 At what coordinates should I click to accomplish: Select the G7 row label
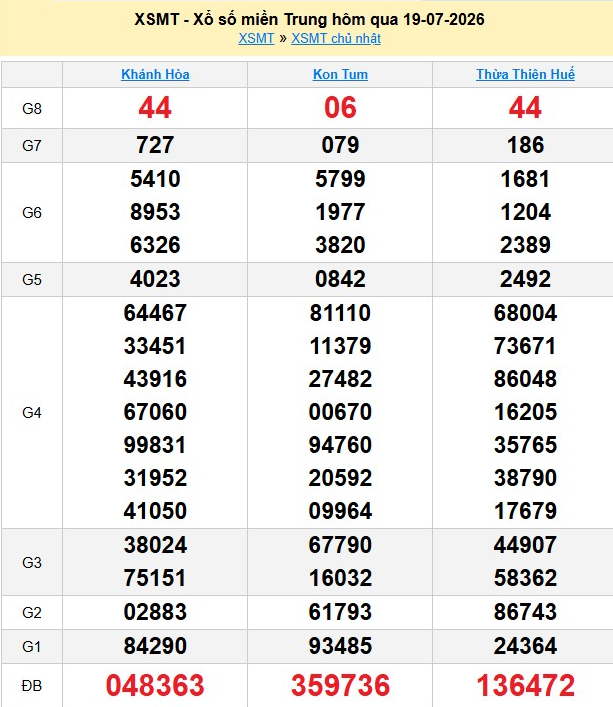coord(32,146)
